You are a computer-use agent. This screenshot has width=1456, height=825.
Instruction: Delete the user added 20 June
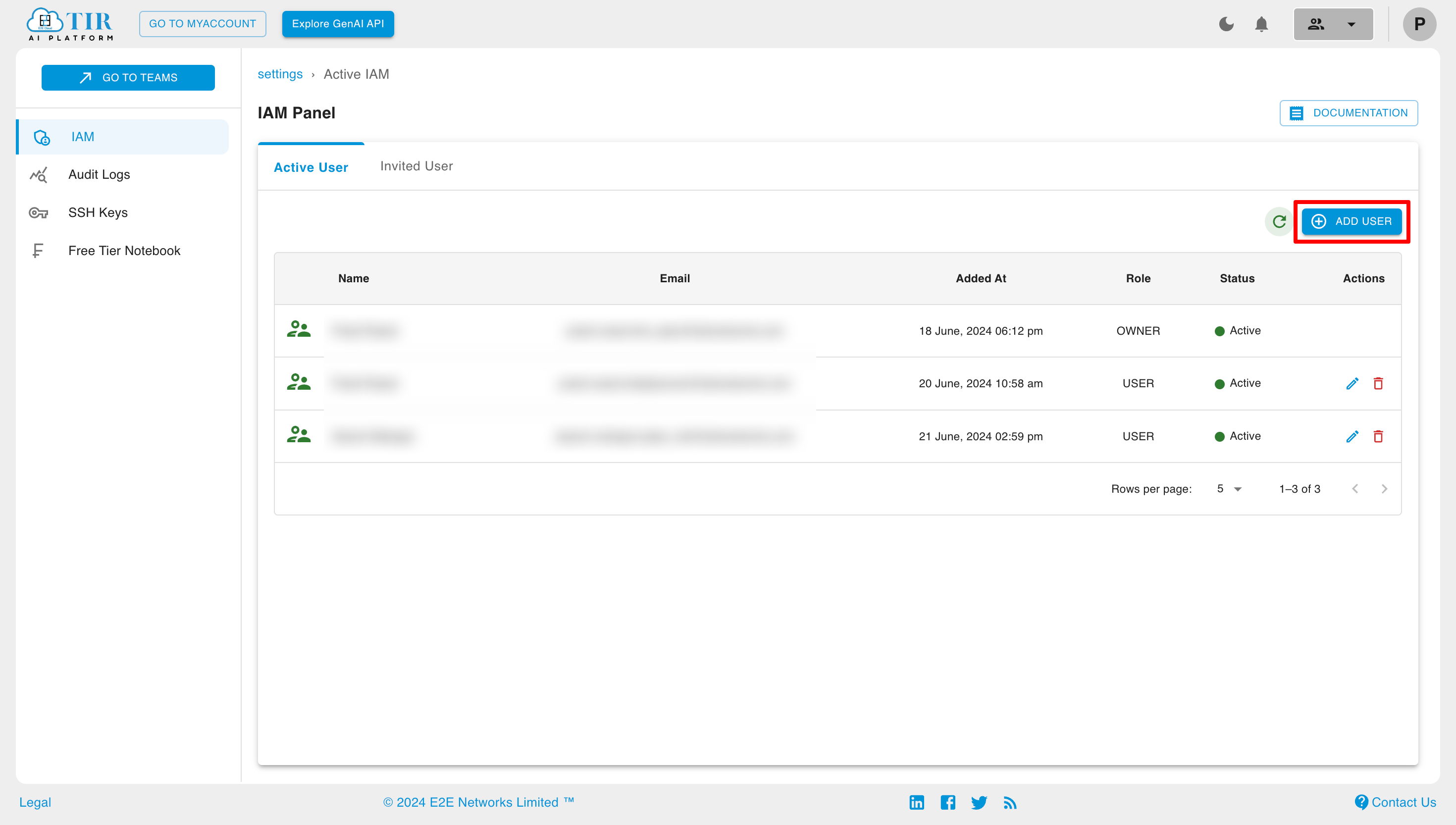[1378, 384]
